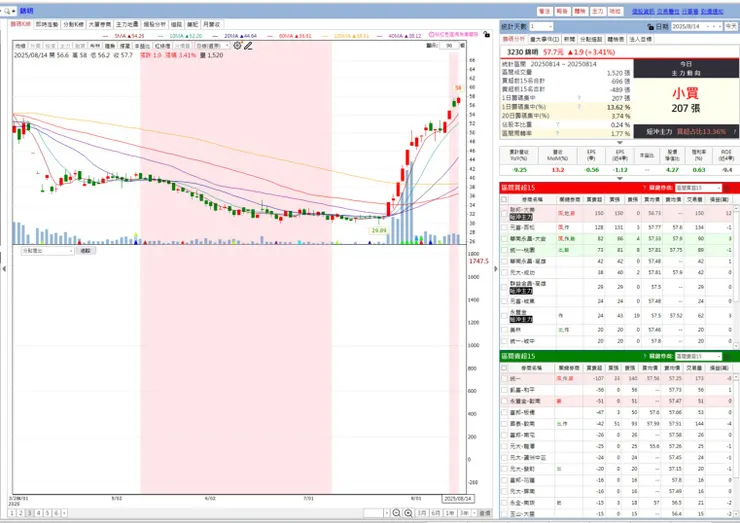Set chart range to 6月

pyautogui.click(x=436, y=513)
